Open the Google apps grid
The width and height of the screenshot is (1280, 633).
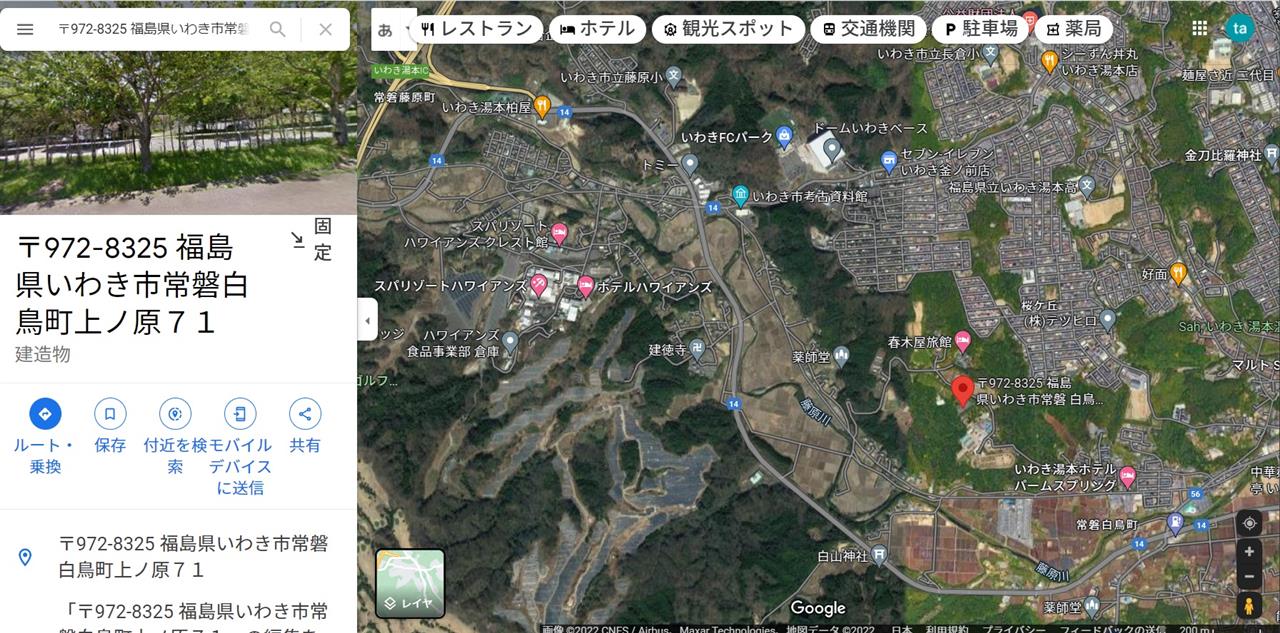[1199, 28]
